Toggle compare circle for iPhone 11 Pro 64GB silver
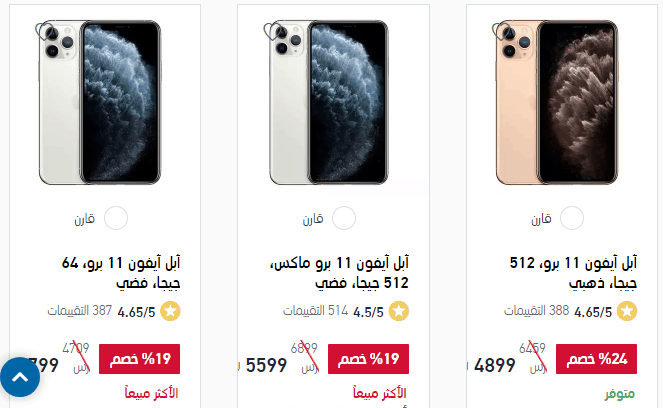 point(116,218)
